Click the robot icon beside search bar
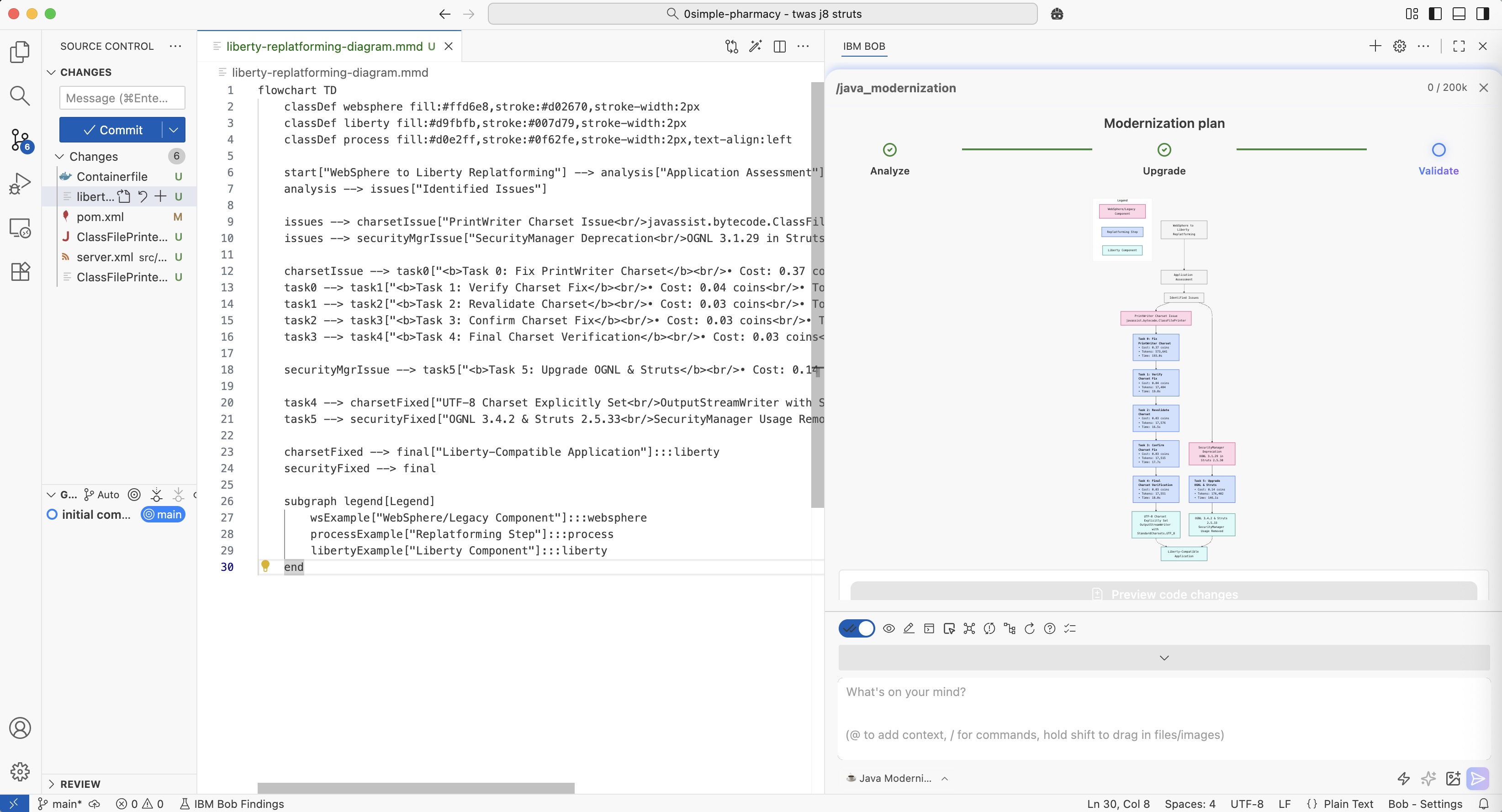The height and width of the screenshot is (812, 1502). pos(1057,14)
